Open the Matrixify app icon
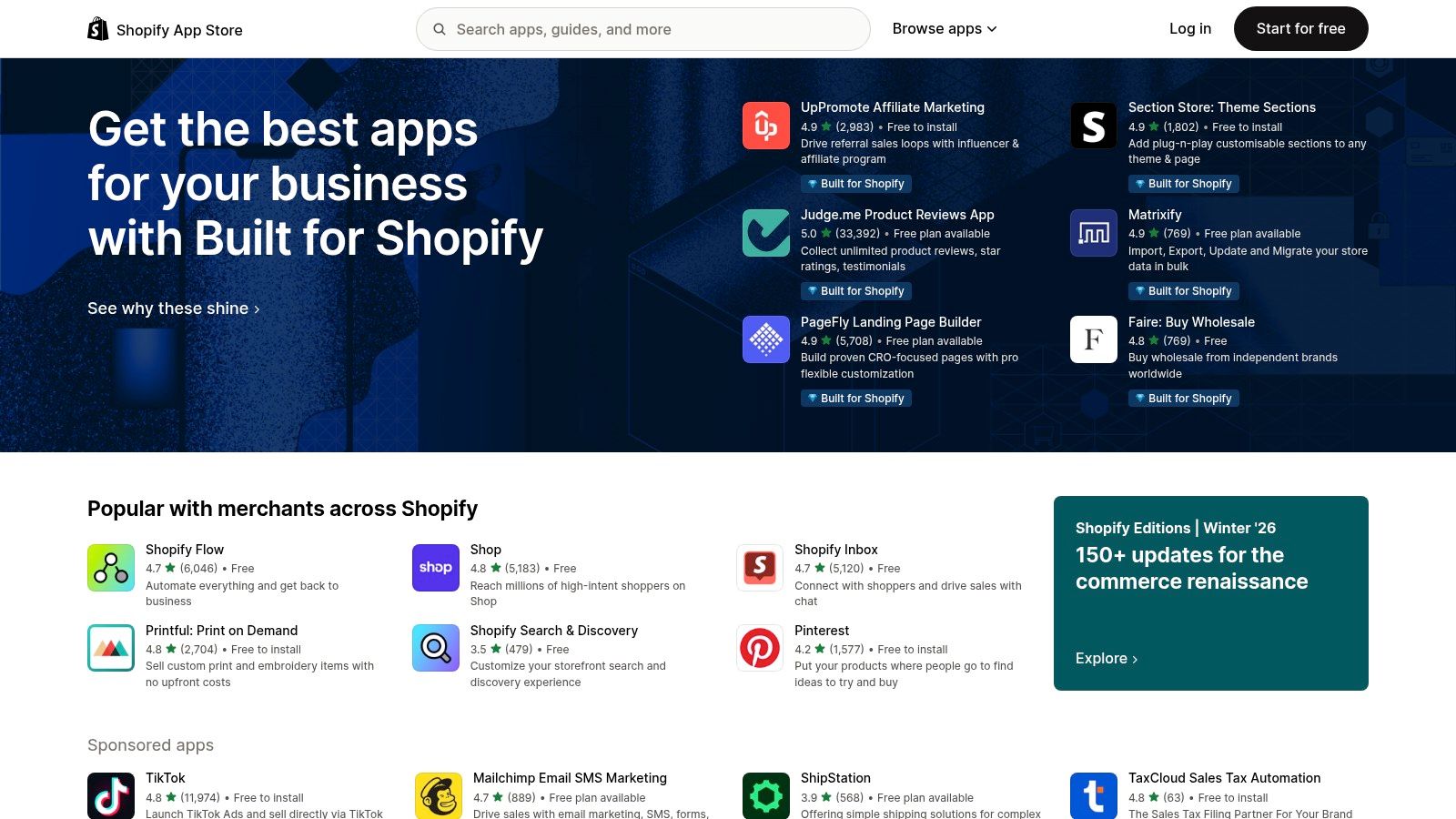Image resolution: width=1456 pixels, height=819 pixels. [1093, 232]
